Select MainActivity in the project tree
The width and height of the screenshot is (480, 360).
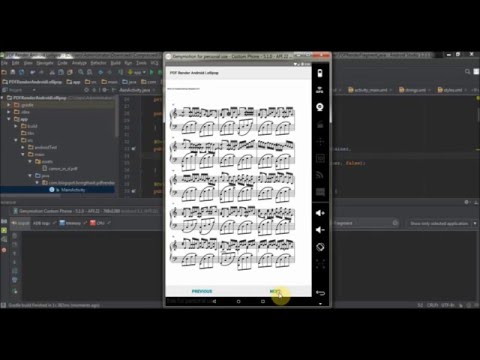[68, 190]
